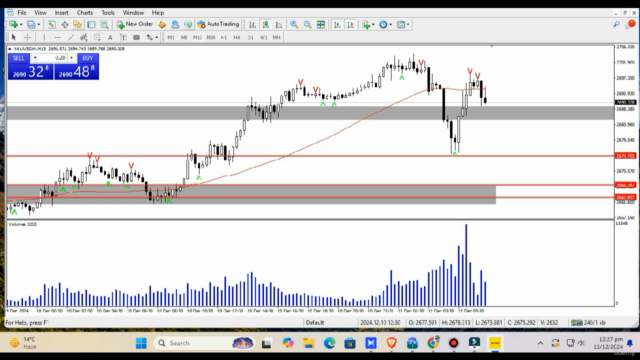Select the Fibonacci retracement tool
This screenshot has height=360, width=640.
[97, 37]
